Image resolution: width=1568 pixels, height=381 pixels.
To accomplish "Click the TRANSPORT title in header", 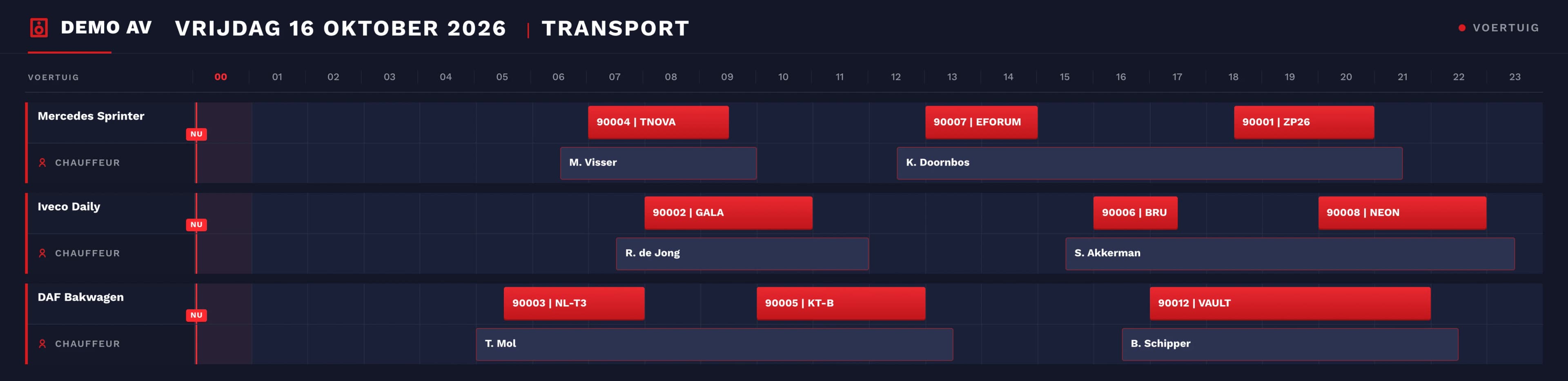I will click(x=615, y=28).
